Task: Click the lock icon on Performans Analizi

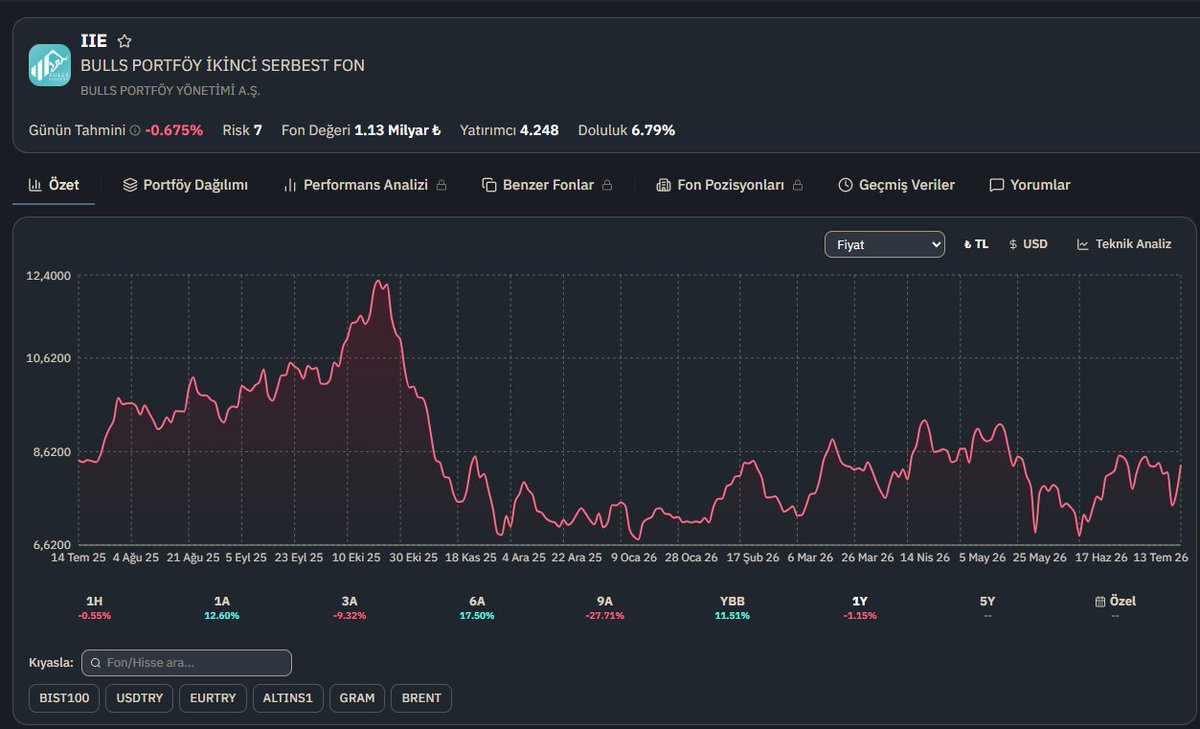Action: click(x=441, y=185)
